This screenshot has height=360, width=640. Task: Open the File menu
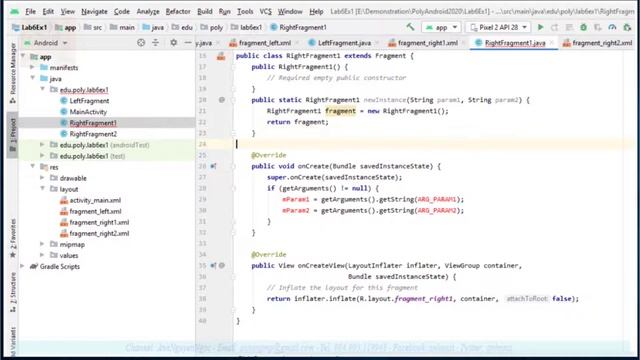tap(31, 11)
